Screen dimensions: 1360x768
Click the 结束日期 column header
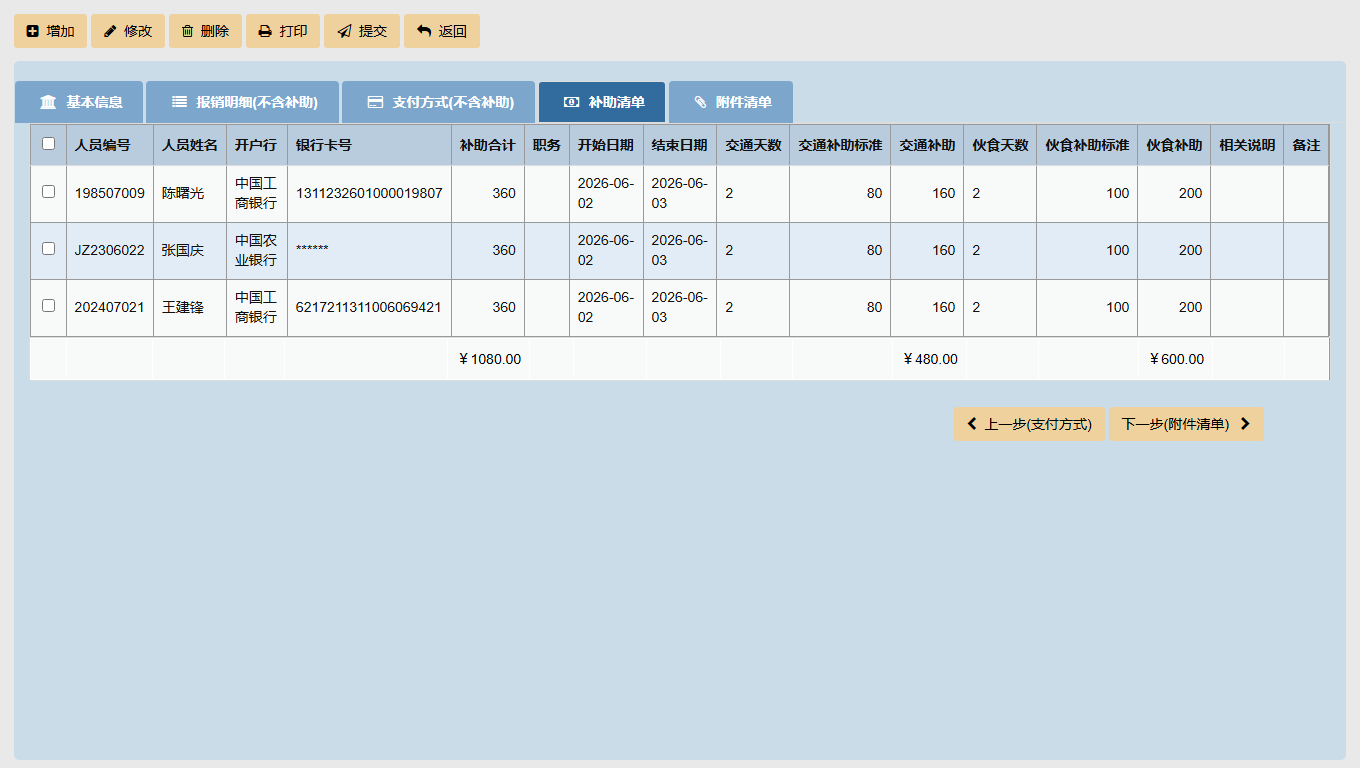pos(680,145)
